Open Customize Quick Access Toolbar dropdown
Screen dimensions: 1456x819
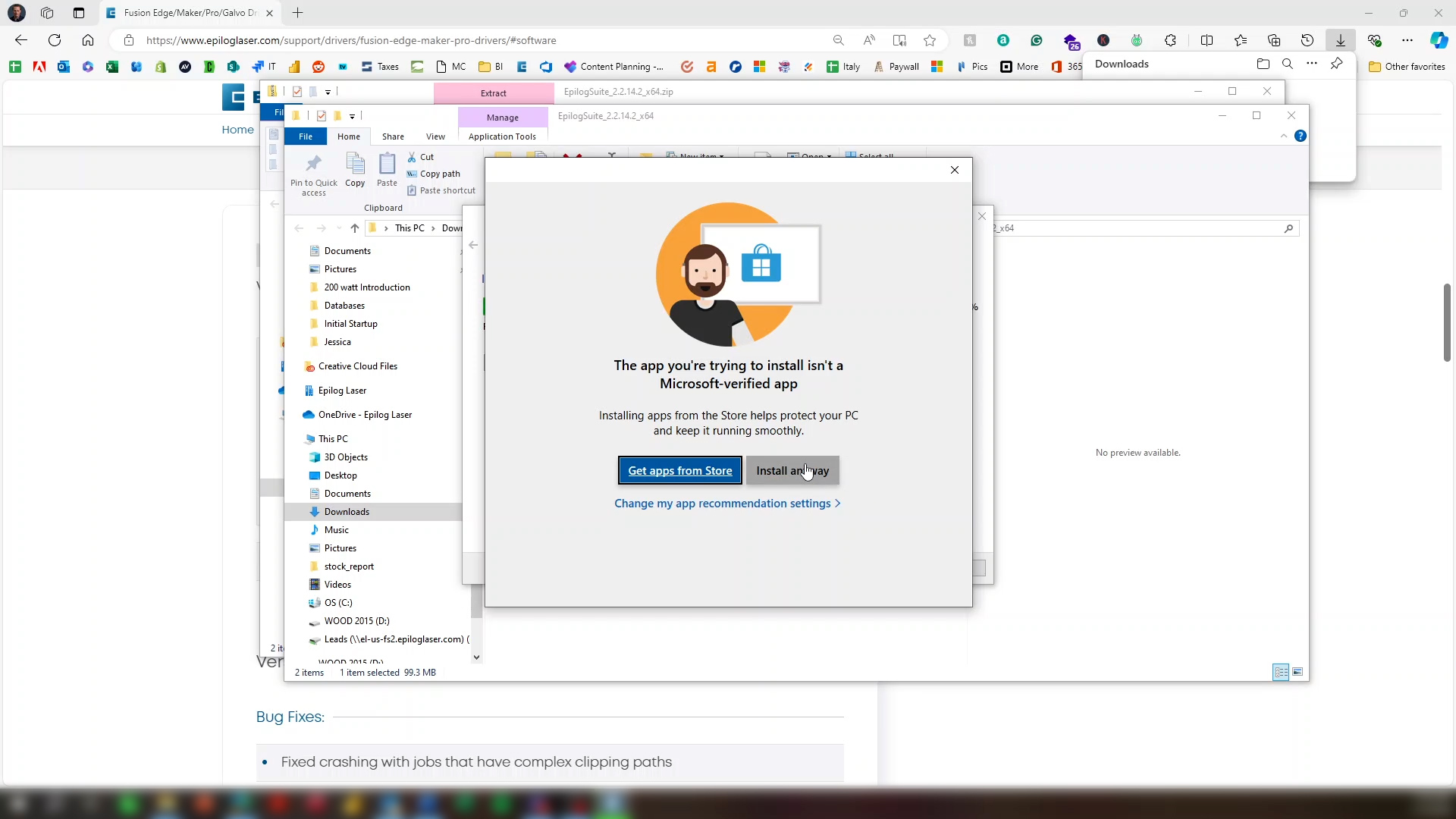352,116
